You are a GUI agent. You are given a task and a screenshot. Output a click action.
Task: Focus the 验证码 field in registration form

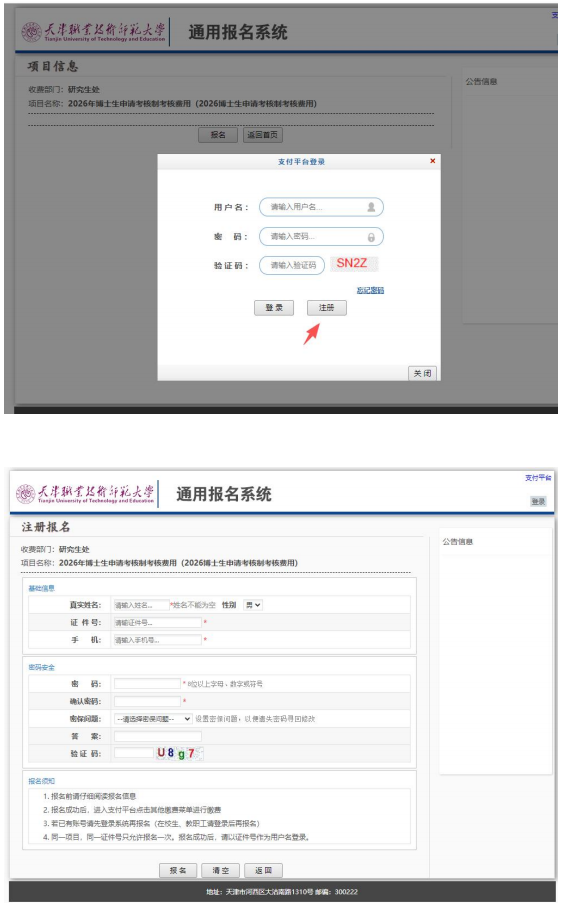click(x=134, y=753)
